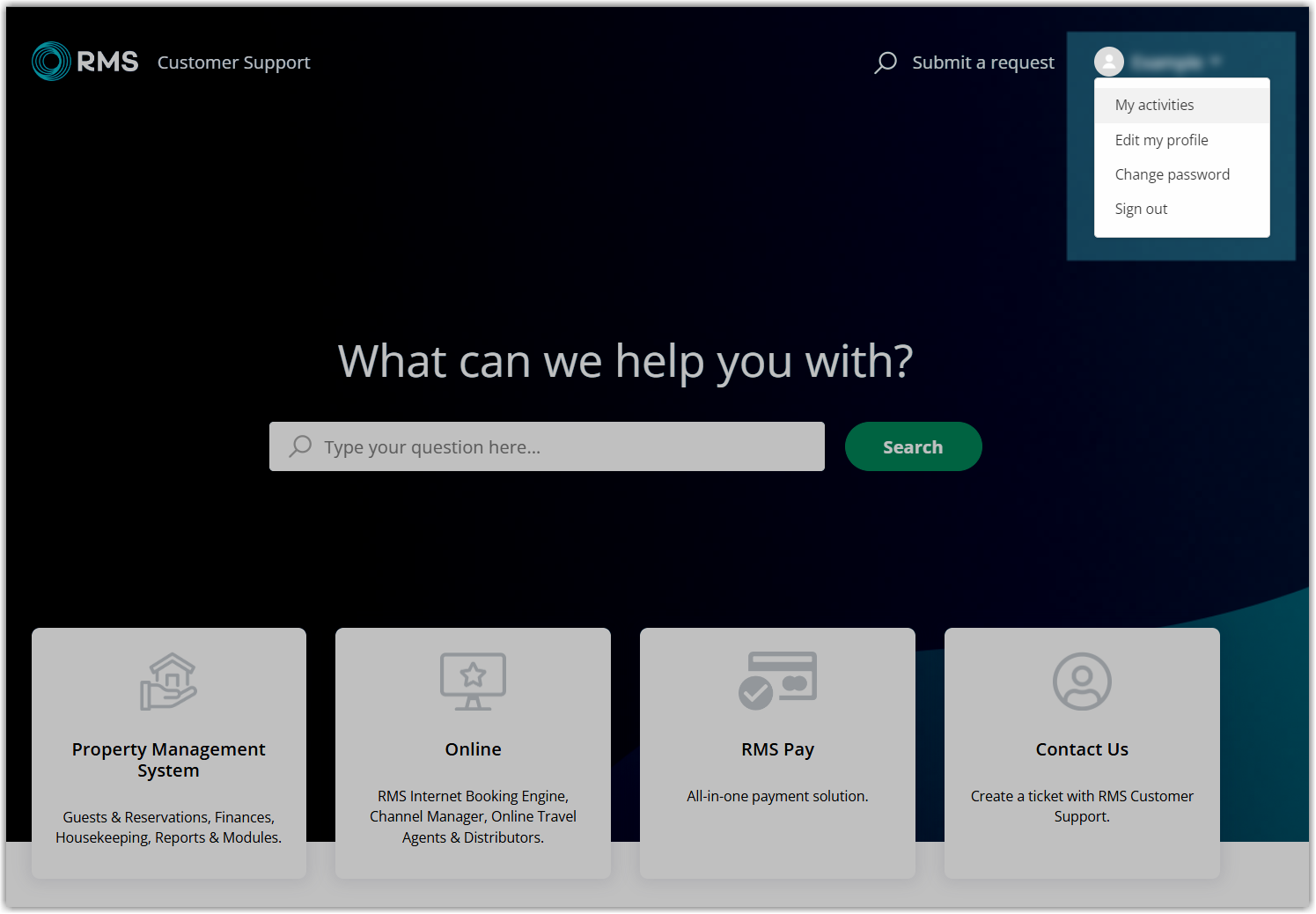
Task: Click the Property Management System house icon
Action: click(x=169, y=681)
